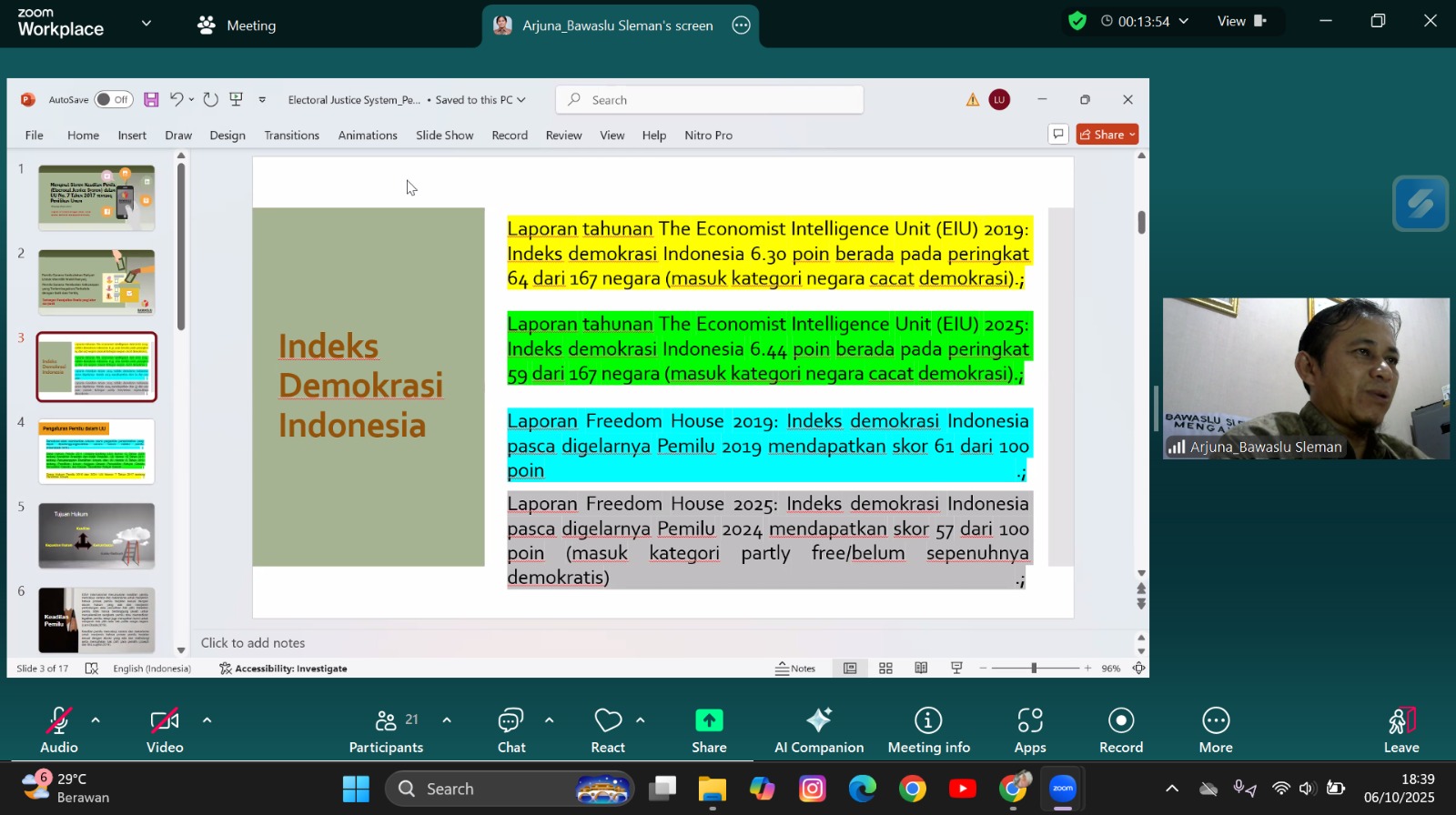Open the 'Saved to this PC' dropdown
Image resolution: width=1456 pixels, height=815 pixels.
[481, 100]
